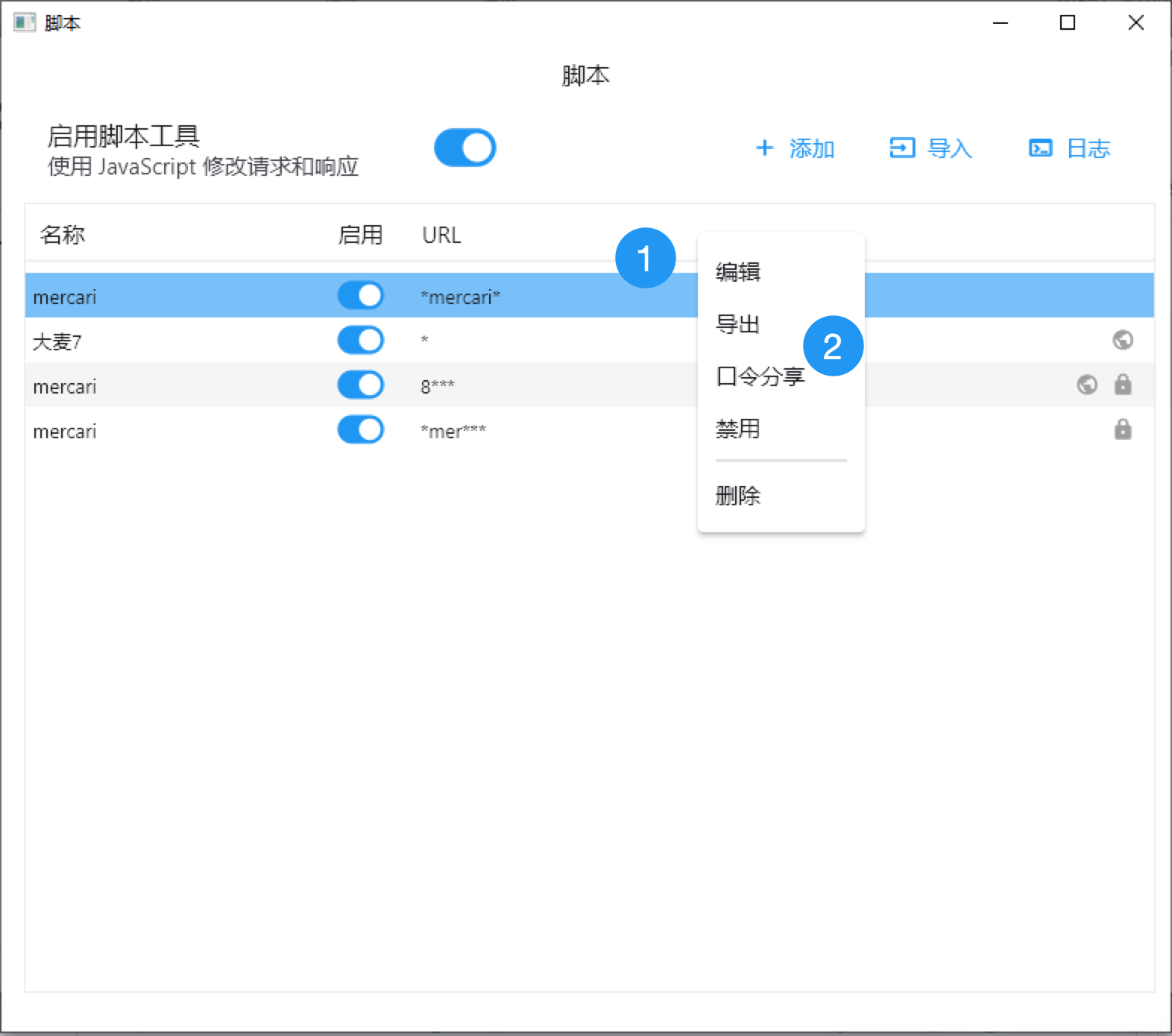Select 导出 in the context menu
Viewport: 1172px width, 1036px height.
737,324
